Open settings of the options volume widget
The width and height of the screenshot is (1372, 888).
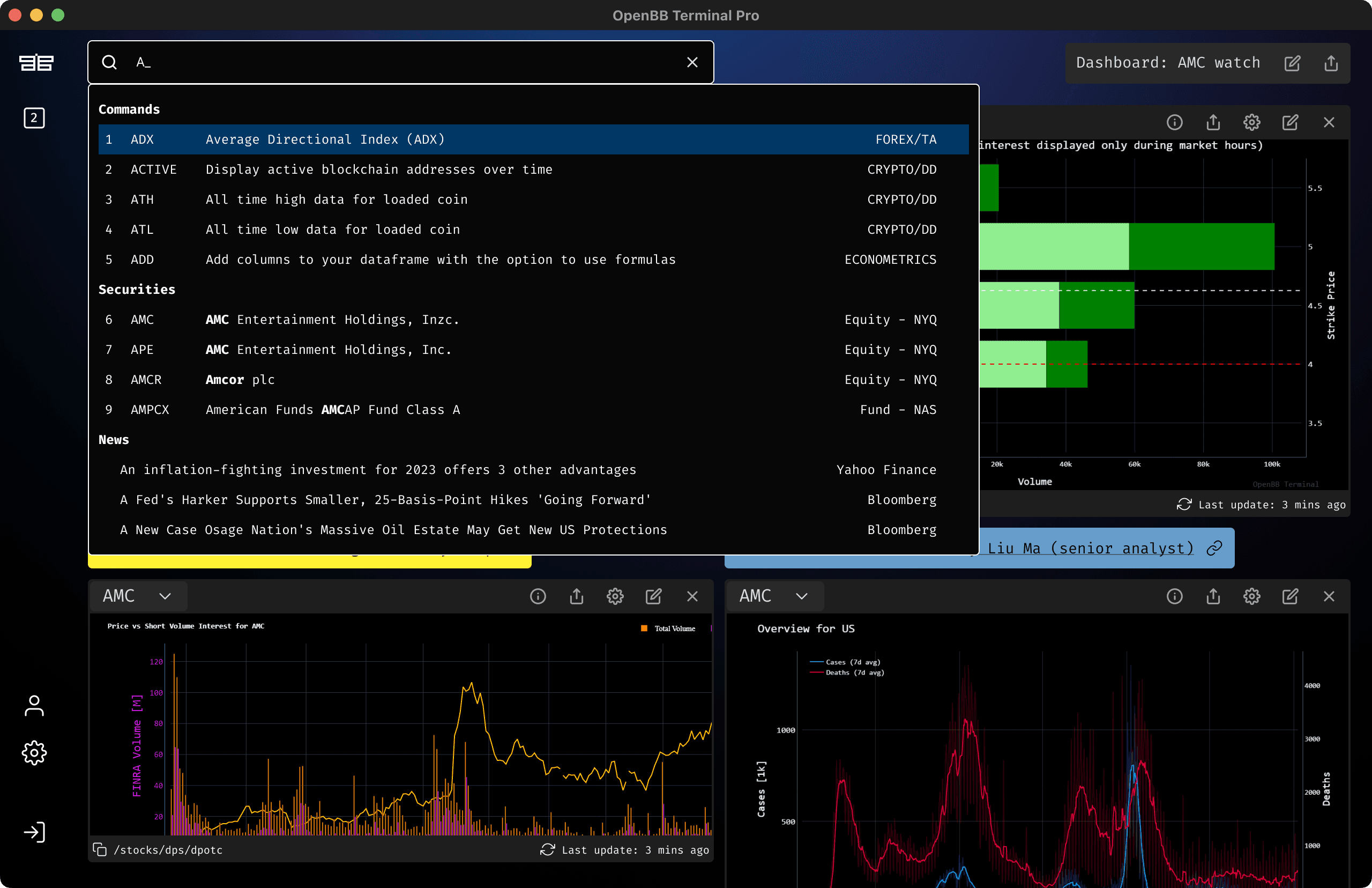point(1251,122)
